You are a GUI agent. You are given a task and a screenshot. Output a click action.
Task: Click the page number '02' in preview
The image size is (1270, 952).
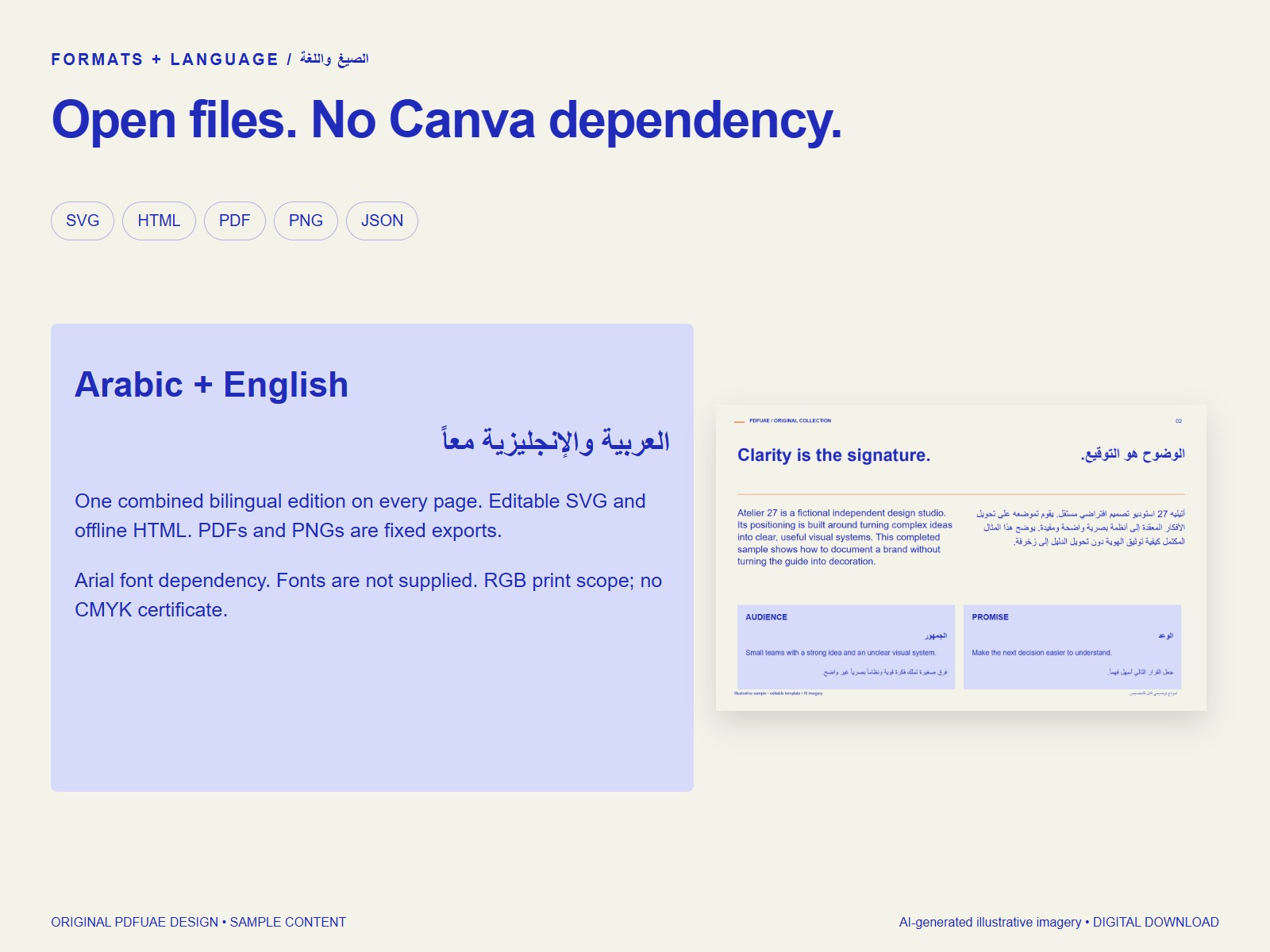[x=1179, y=421]
